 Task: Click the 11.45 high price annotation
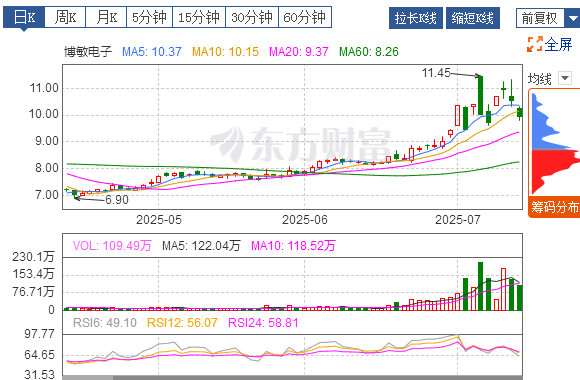tap(436, 73)
